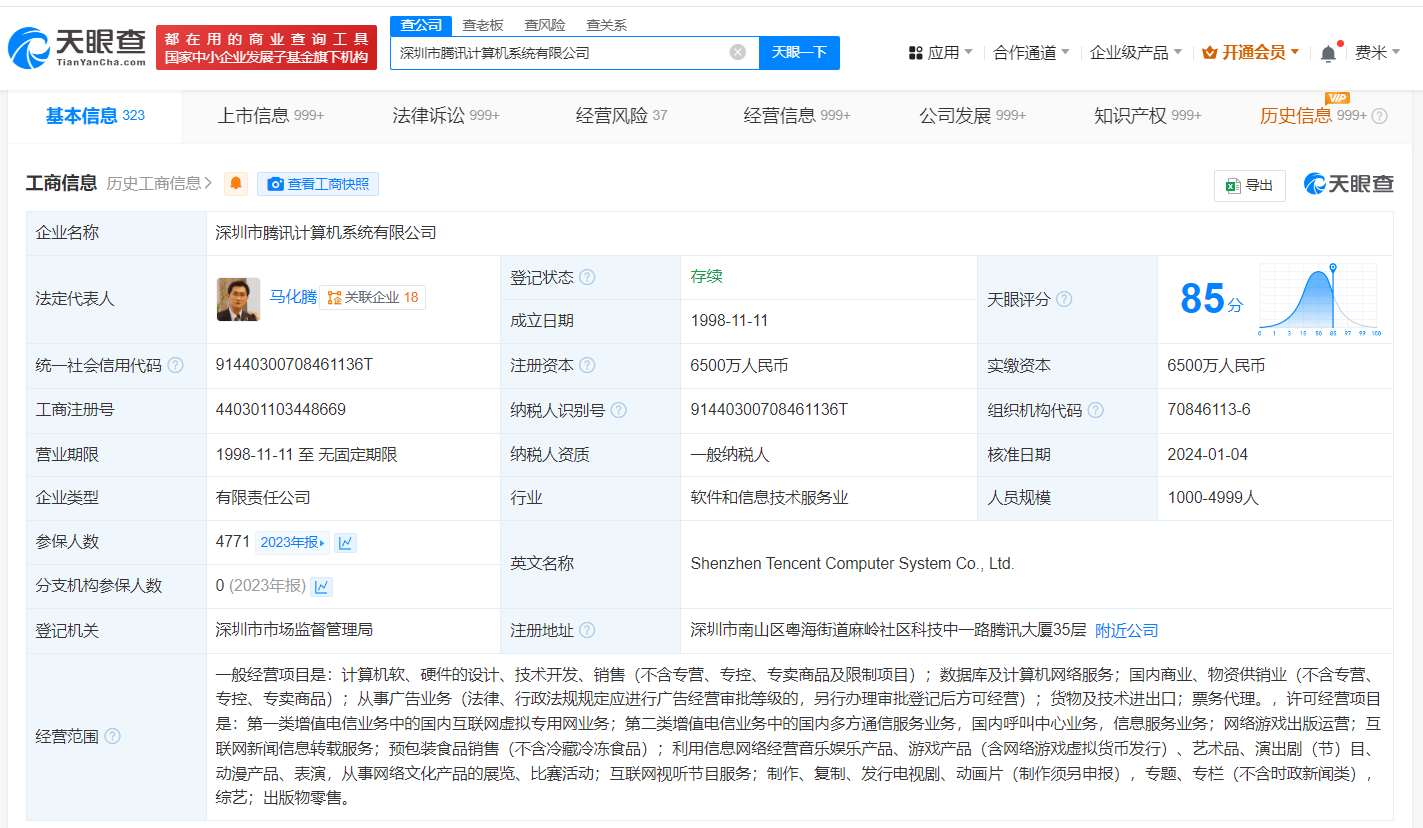Open the 经营信息 tab
This screenshot has height=828, width=1423.
tap(797, 116)
